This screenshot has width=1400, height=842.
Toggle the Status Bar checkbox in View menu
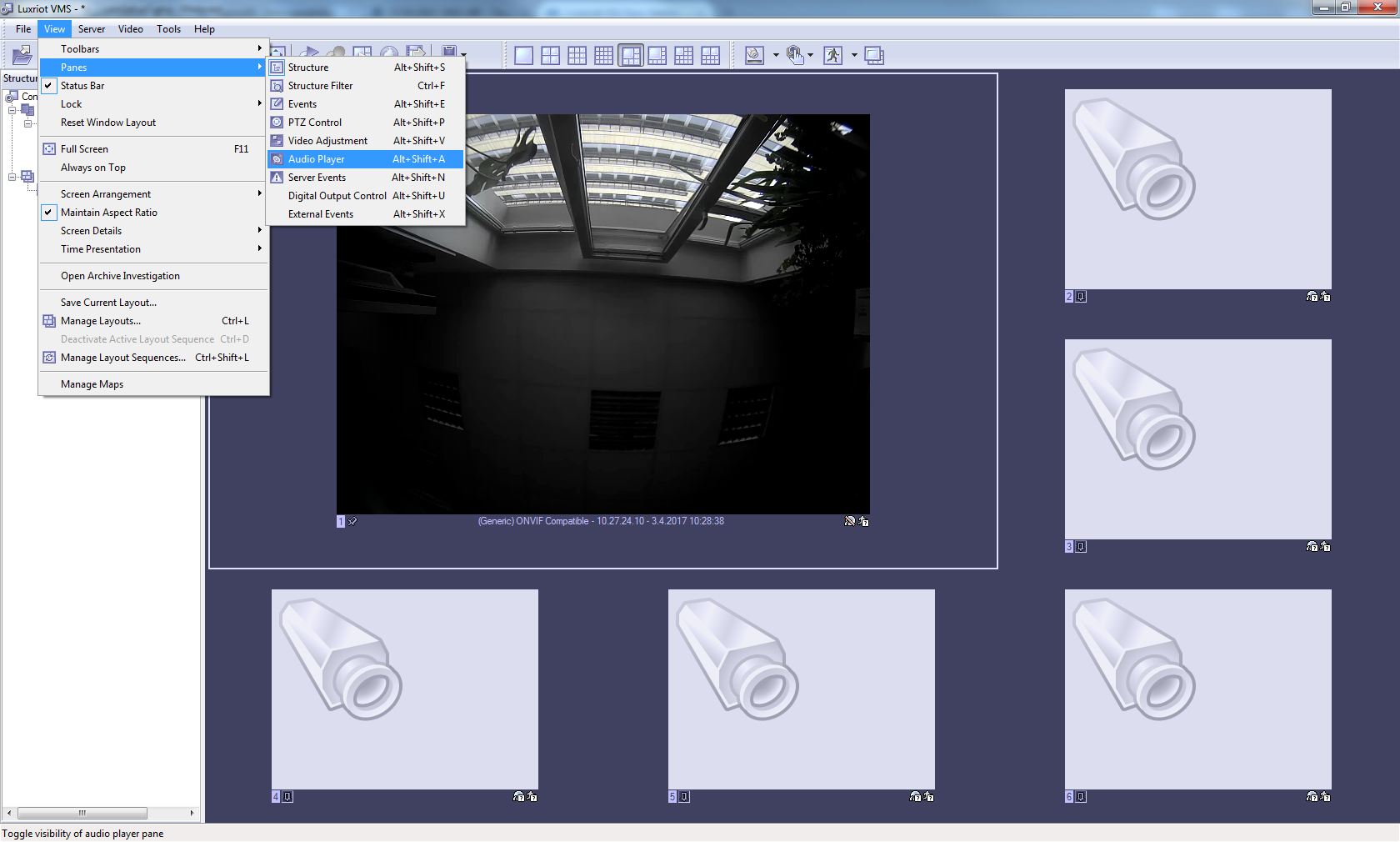coord(82,86)
